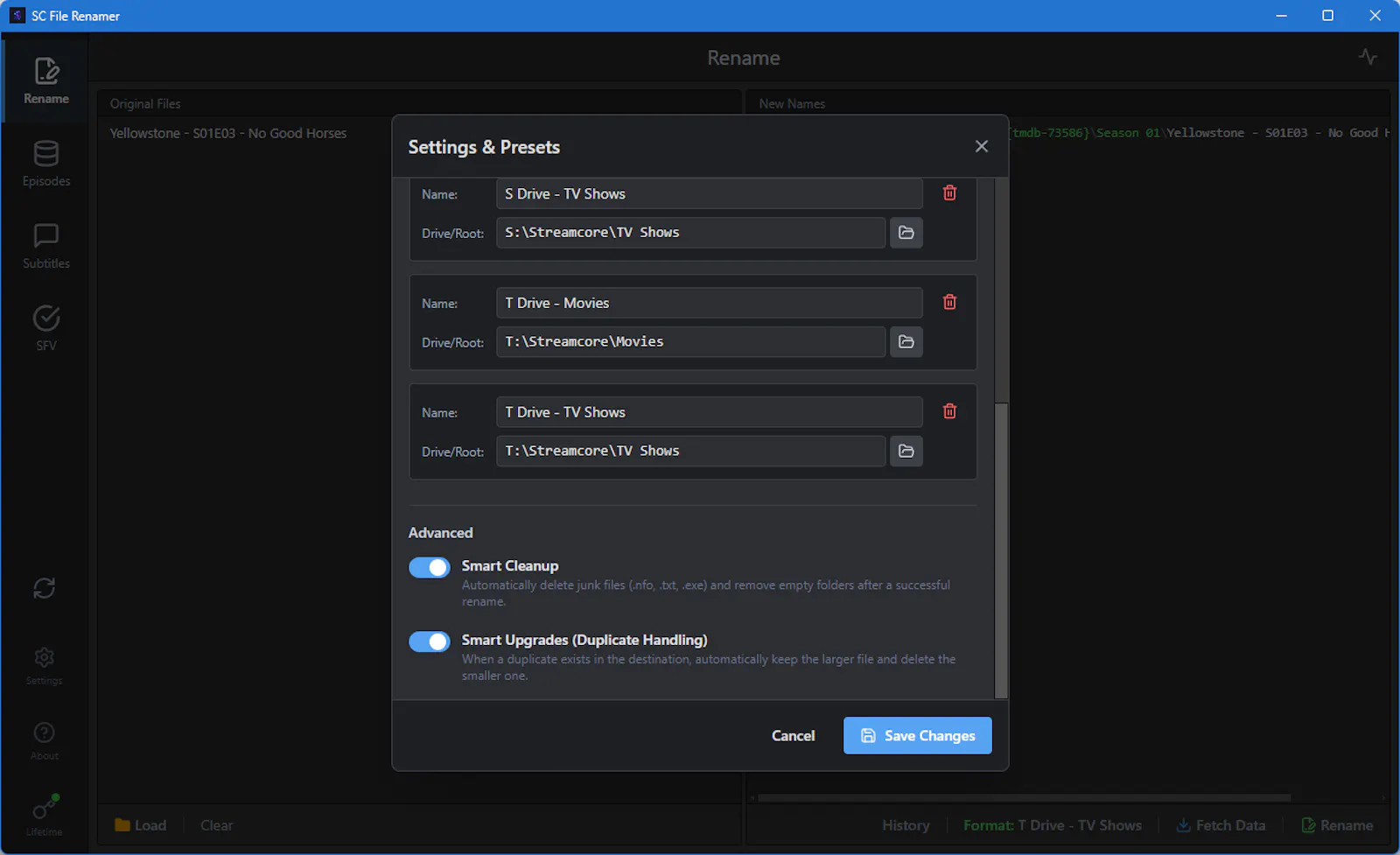Viewport: 1400px width, 855px height.
Task: Click the refresh arrows sidebar icon
Action: 45,588
